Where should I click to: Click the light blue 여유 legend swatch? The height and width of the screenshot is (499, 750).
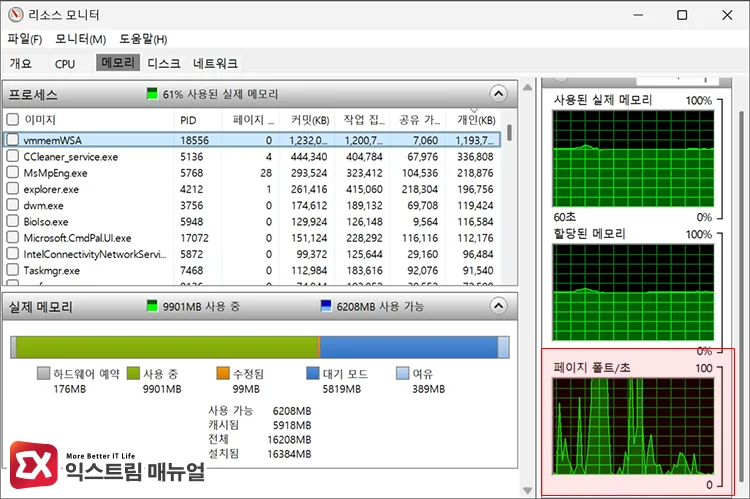[402, 373]
